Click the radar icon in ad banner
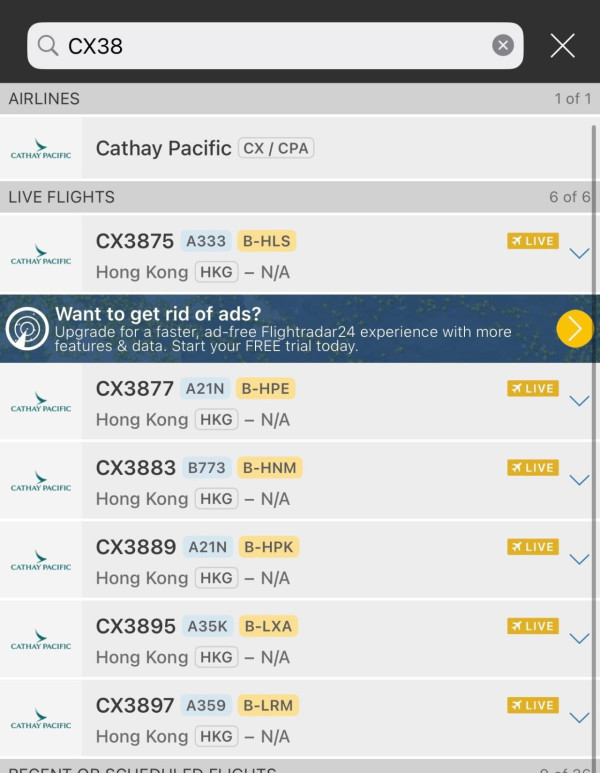 point(27,328)
